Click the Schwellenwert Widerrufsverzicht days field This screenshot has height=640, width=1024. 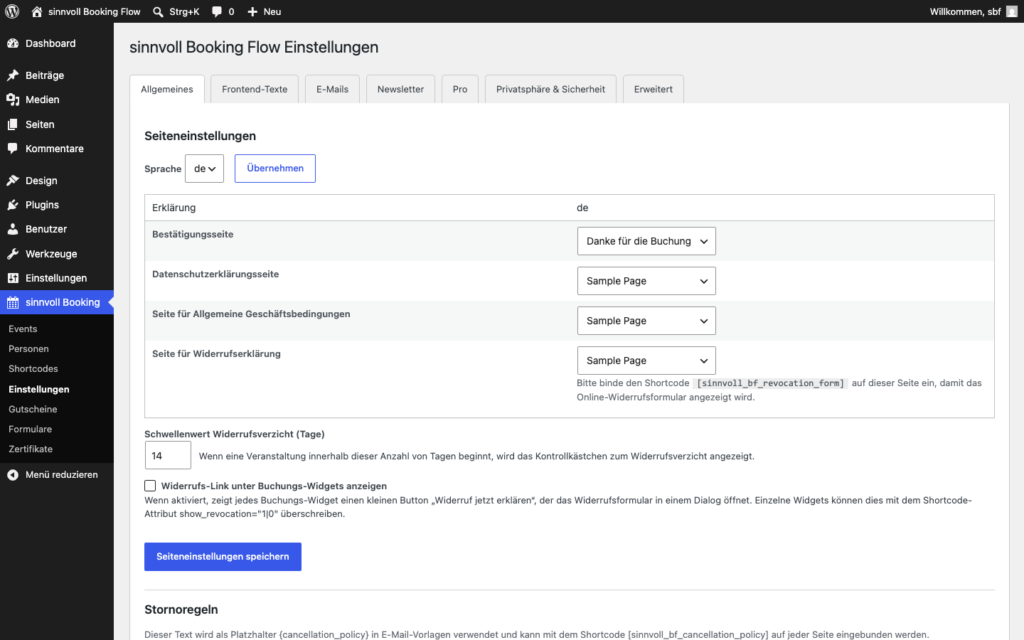(168, 456)
